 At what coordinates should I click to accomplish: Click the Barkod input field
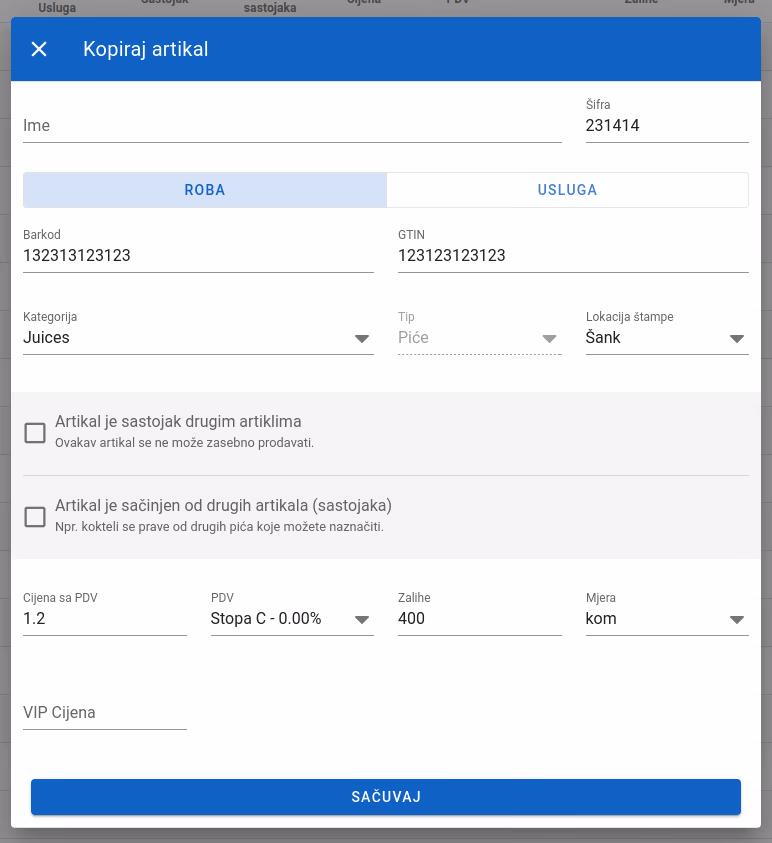pyautogui.click(x=198, y=255)
